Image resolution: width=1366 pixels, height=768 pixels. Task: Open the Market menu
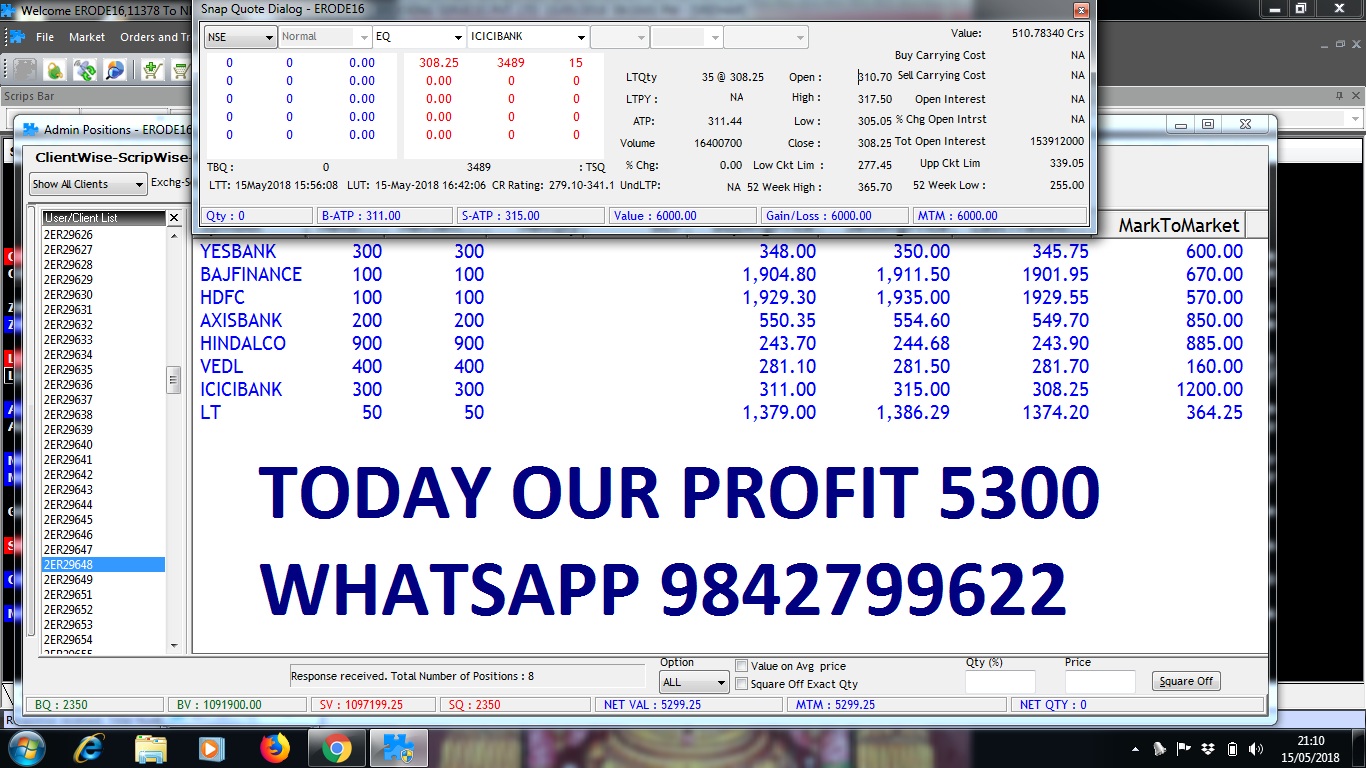[87, 37]
